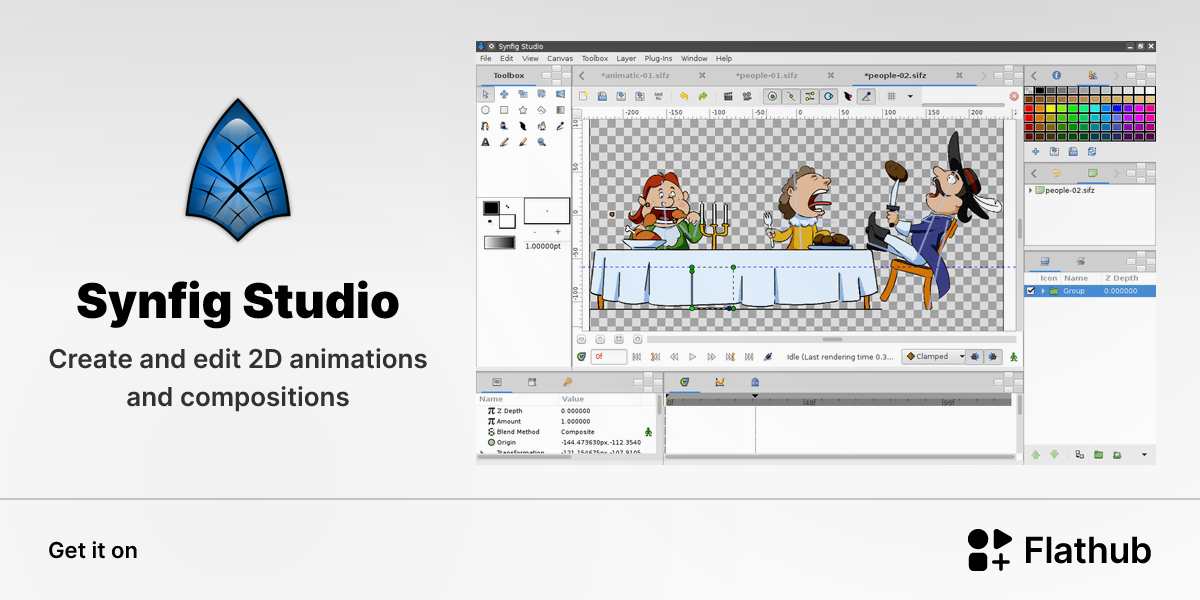Switch to the people-01.sifz tab
The width and height of the screenshot is (1200, 600).
[x=766, y=75]
